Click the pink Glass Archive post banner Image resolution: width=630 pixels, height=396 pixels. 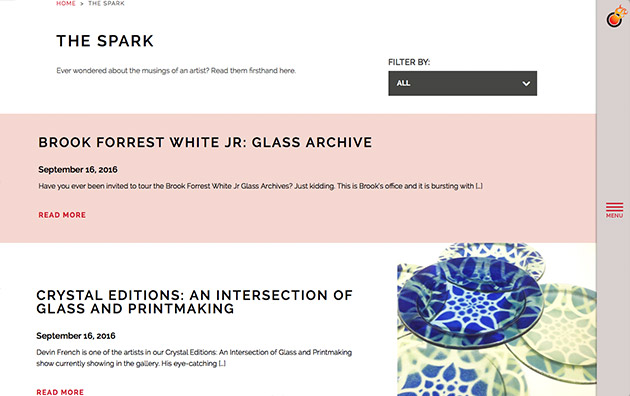pyautogui.click(x=298, y=178)
